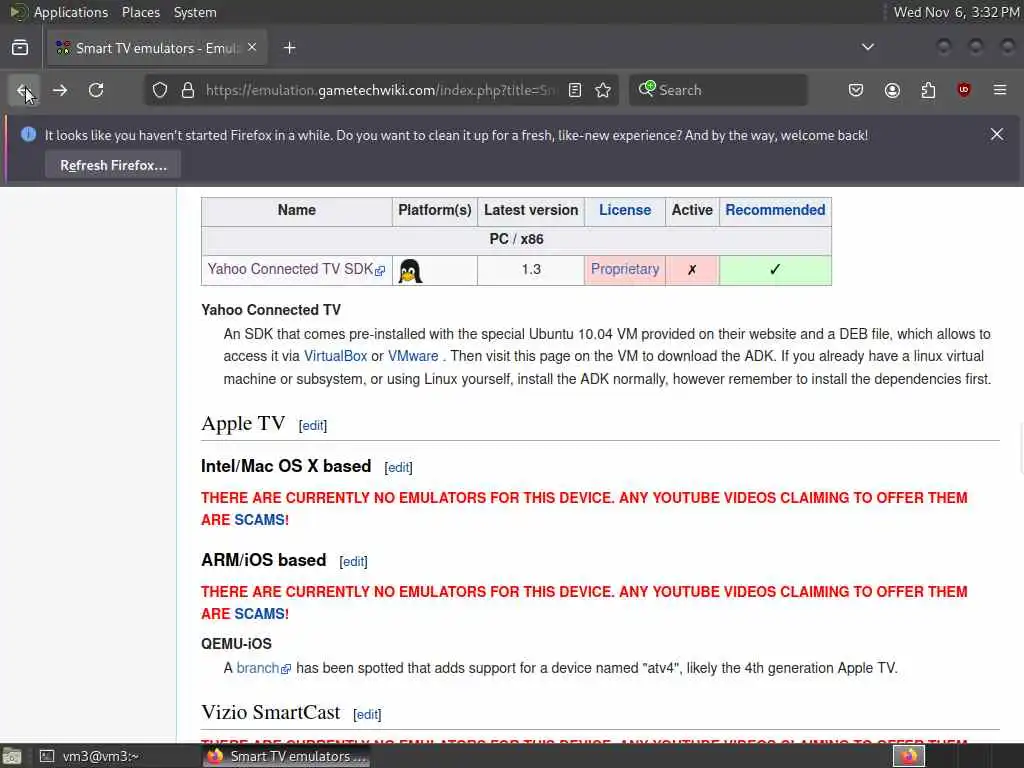
Task: Toggle reader view for this page
Action: [x=575, y=90]
